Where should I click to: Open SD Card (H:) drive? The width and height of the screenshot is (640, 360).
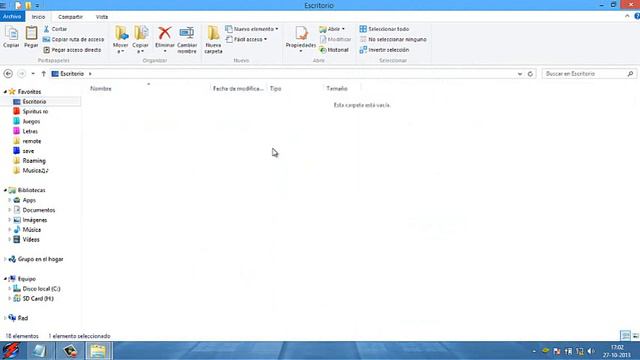pyautogui.click(x=38, y=298)
